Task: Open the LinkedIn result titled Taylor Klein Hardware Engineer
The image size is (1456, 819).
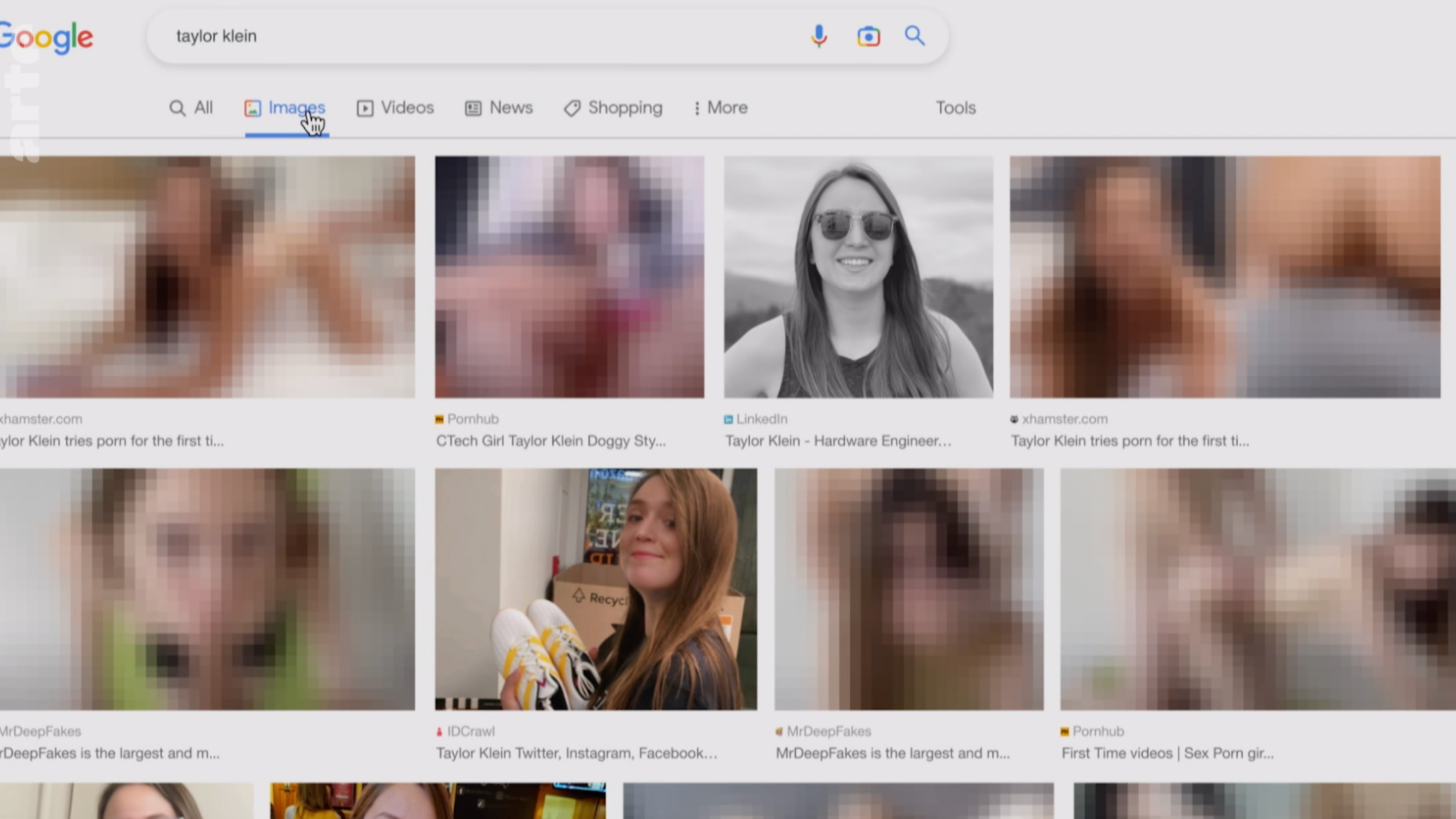Action: coord(838,441)
